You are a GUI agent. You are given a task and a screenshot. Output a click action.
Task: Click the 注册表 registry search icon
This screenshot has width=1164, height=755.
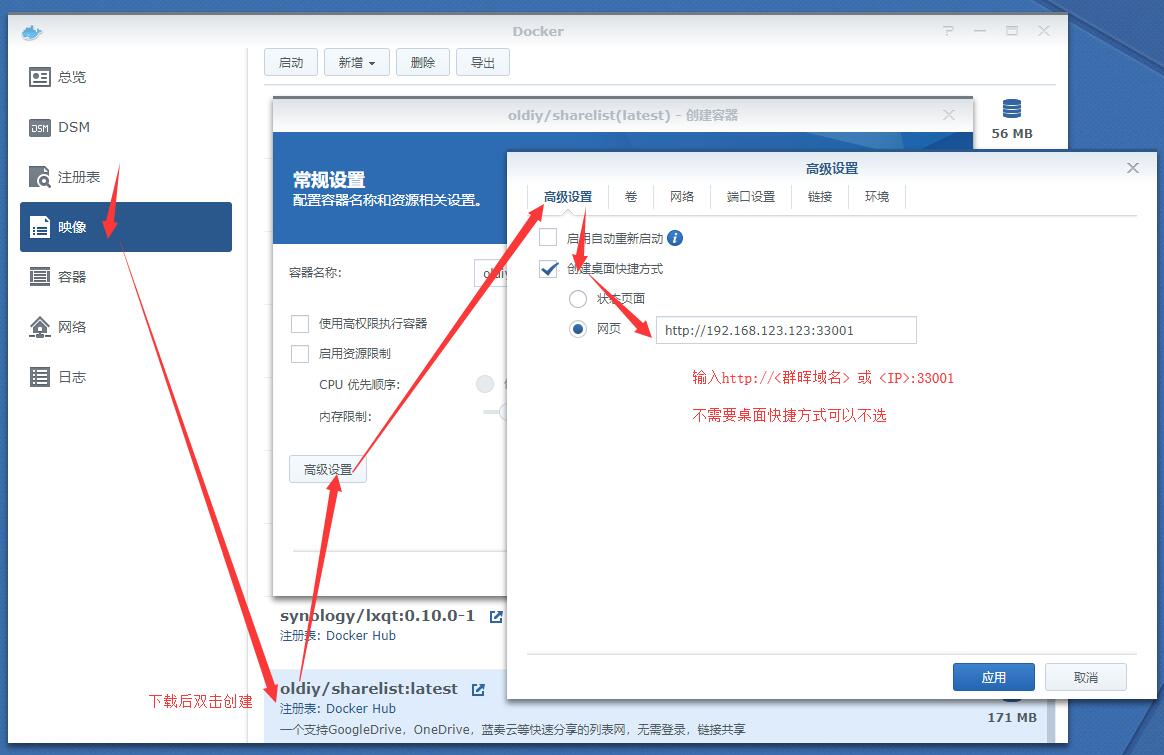tap(39, 177)
